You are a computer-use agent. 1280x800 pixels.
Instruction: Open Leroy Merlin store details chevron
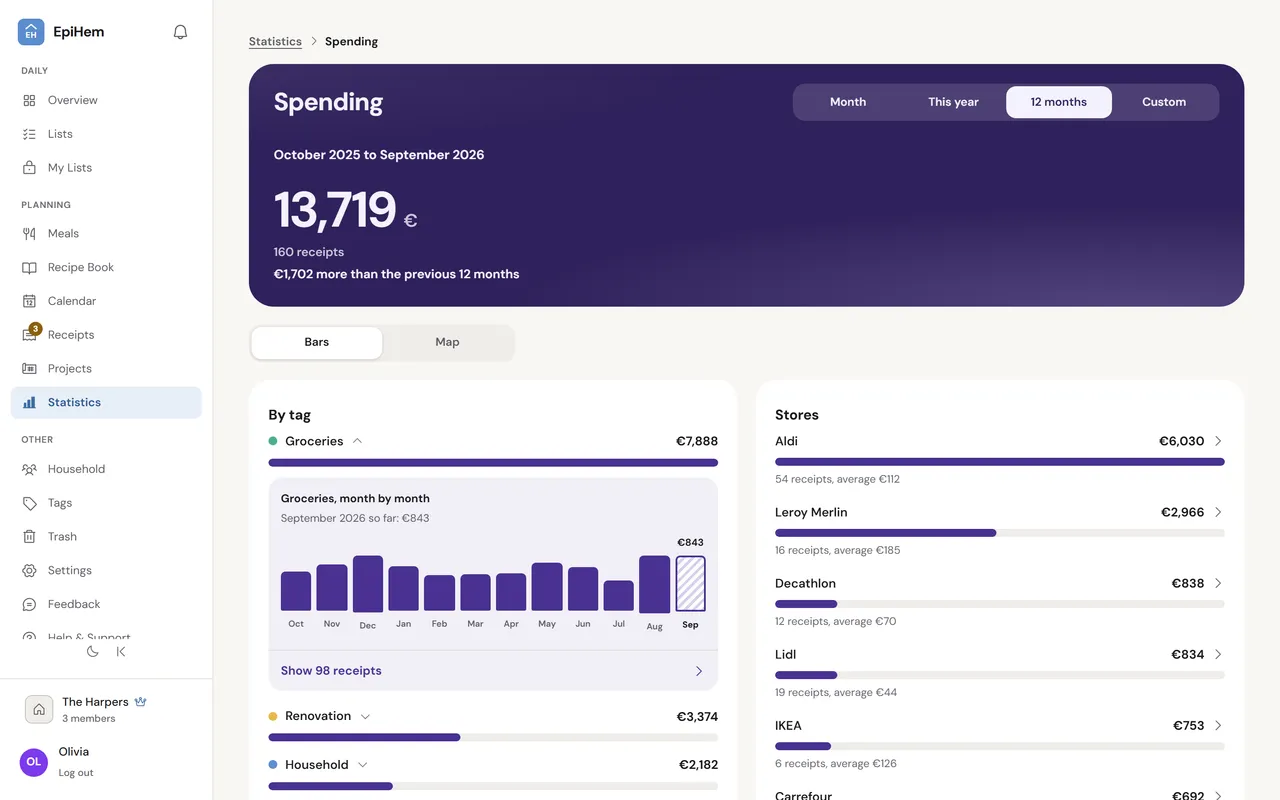click(x=1218, y=512)
